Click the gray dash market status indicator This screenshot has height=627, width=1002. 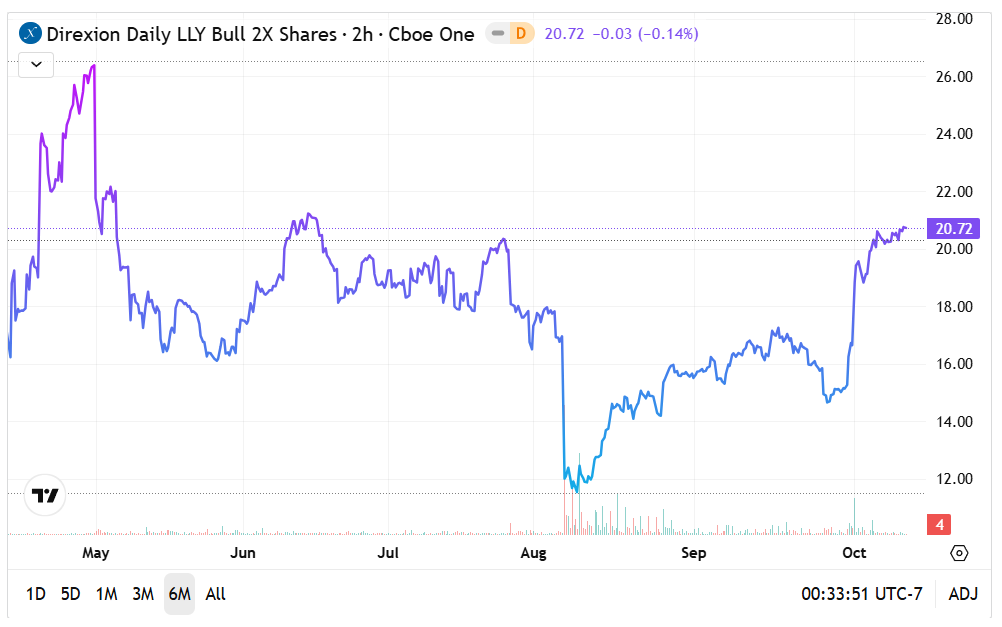497,34
